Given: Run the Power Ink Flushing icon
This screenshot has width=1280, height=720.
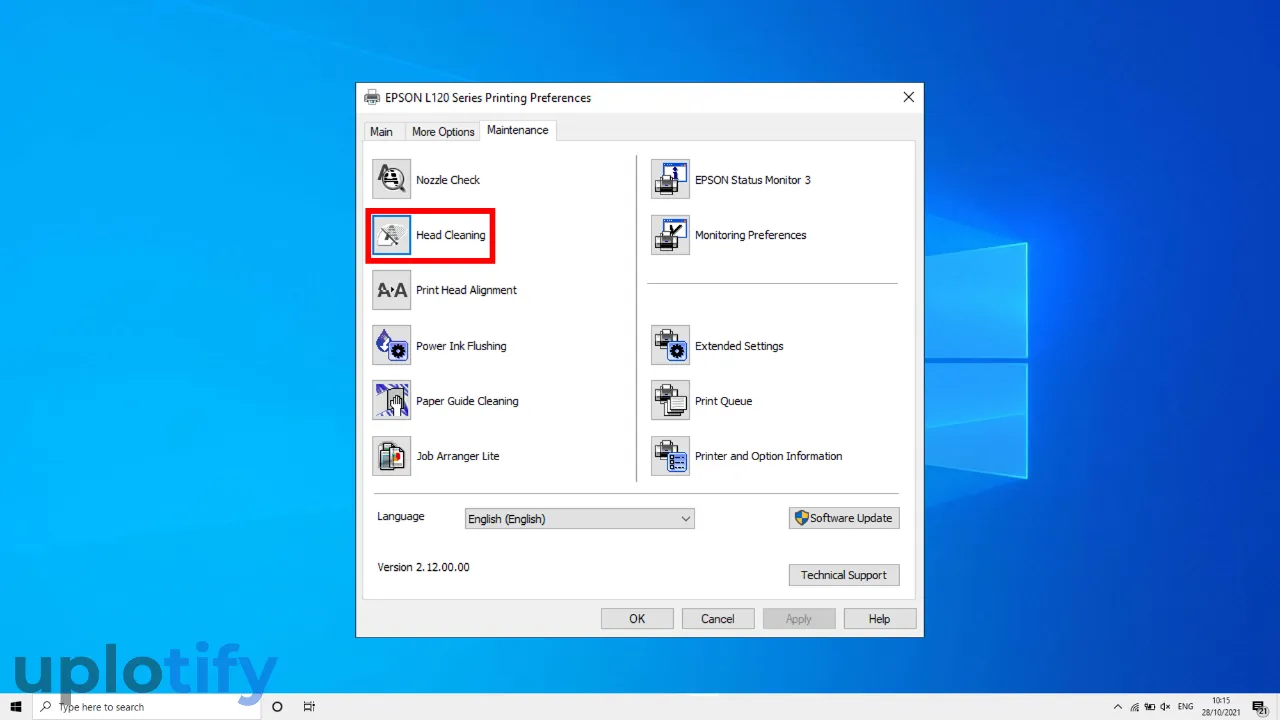Looking at the screenshot, I should pyautogui.click(x=391, y=345).
